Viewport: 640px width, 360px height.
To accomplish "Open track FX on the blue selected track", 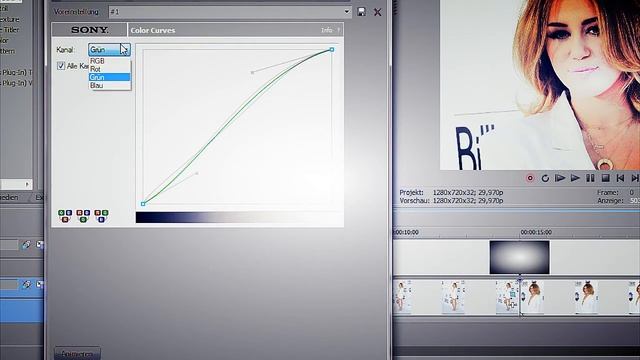I will (x=40, y=284).
